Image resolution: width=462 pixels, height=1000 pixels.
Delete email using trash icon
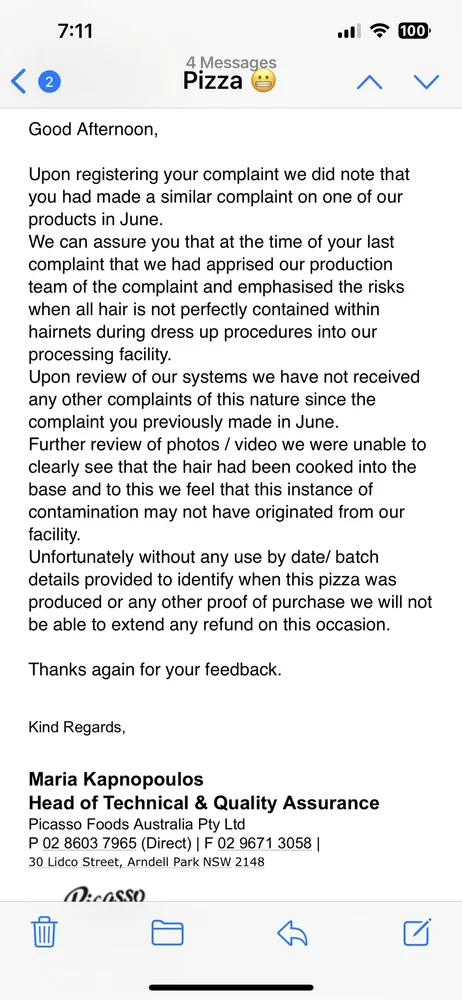click(44, 933)
